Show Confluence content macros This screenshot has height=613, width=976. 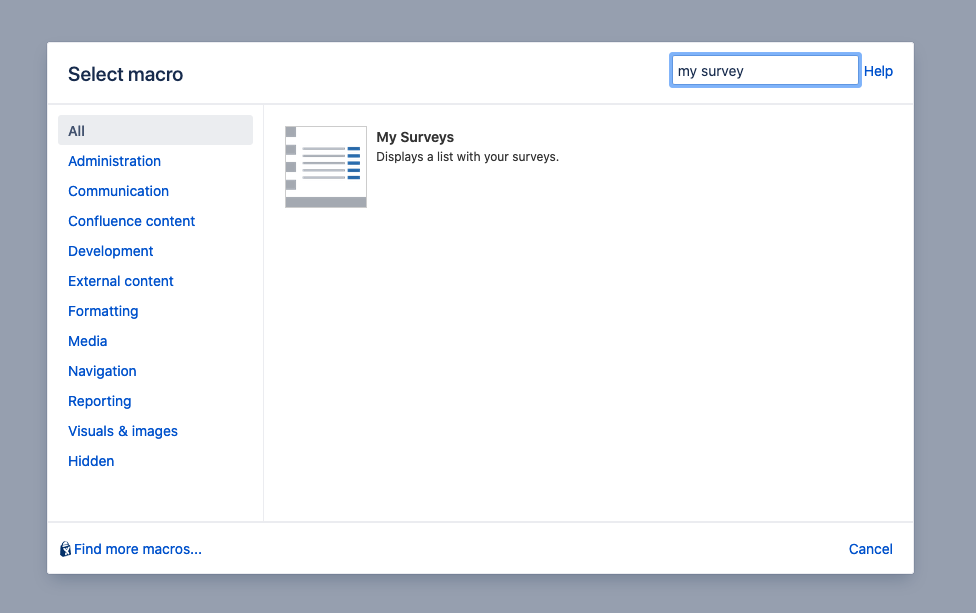tap(131, 221)
